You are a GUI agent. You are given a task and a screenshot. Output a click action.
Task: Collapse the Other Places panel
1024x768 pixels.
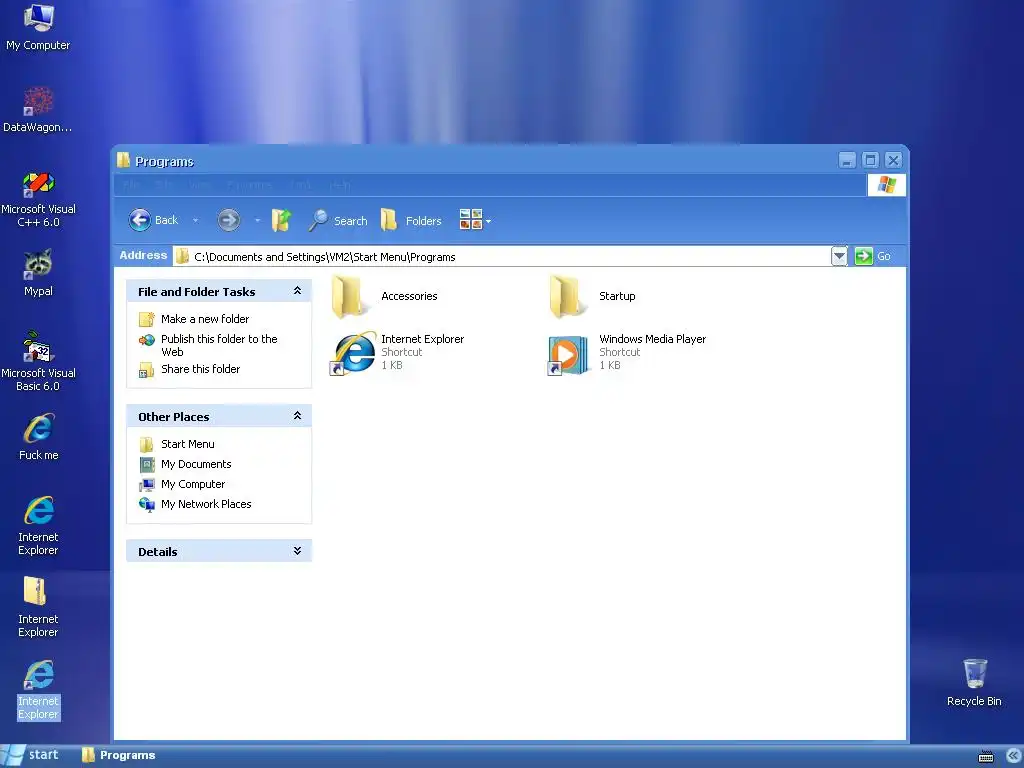pos(297,415)
